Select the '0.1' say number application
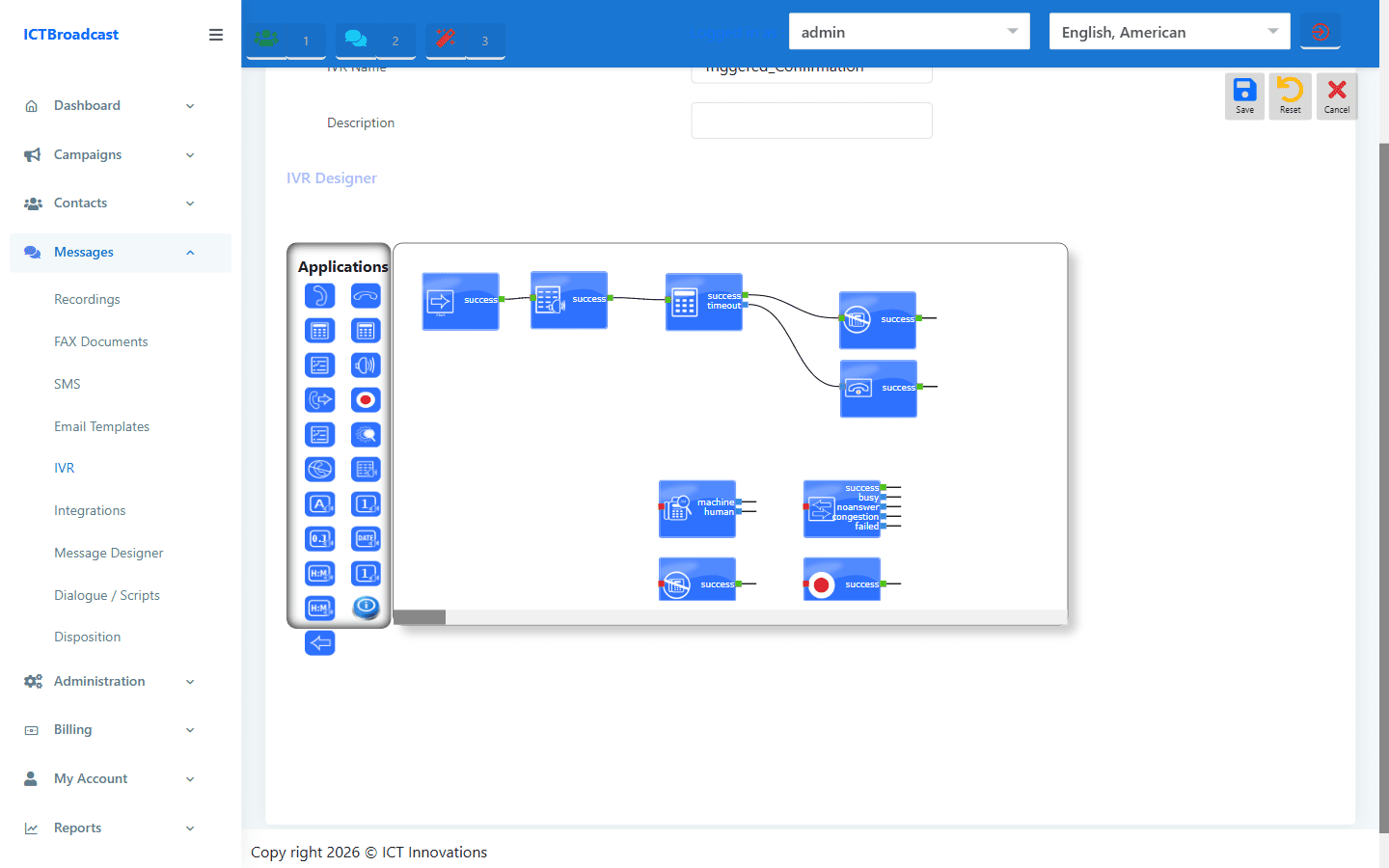 (x=319, y=539)
